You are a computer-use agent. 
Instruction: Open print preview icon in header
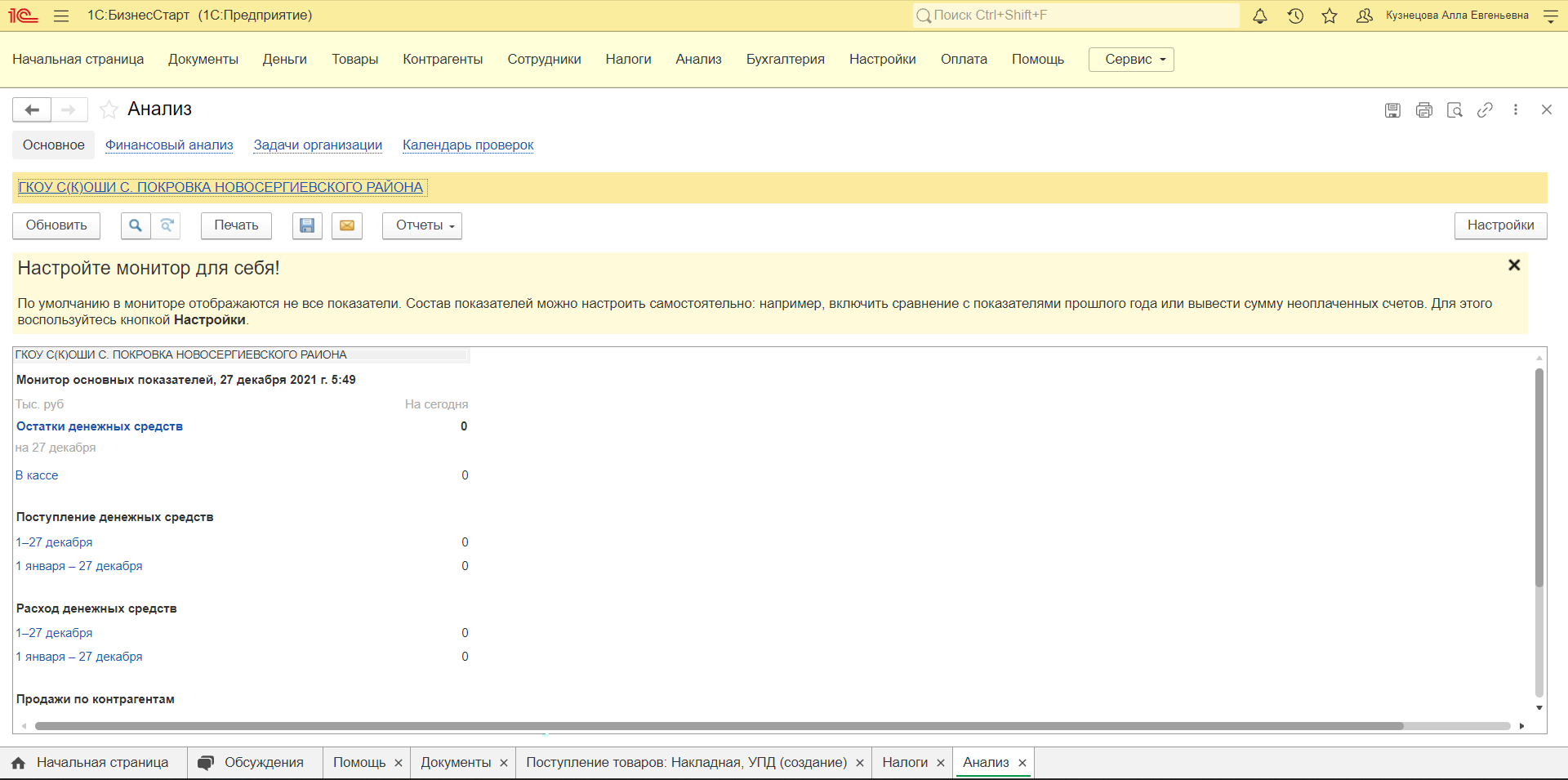point(1454,110)
